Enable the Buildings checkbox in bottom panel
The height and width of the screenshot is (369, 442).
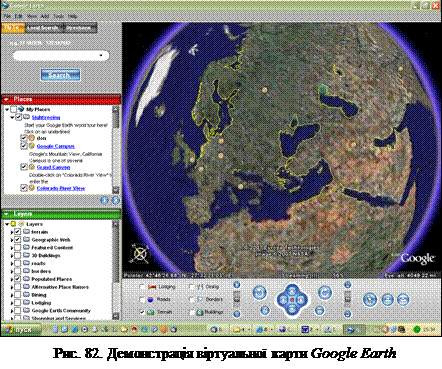(x=192, y=312)
